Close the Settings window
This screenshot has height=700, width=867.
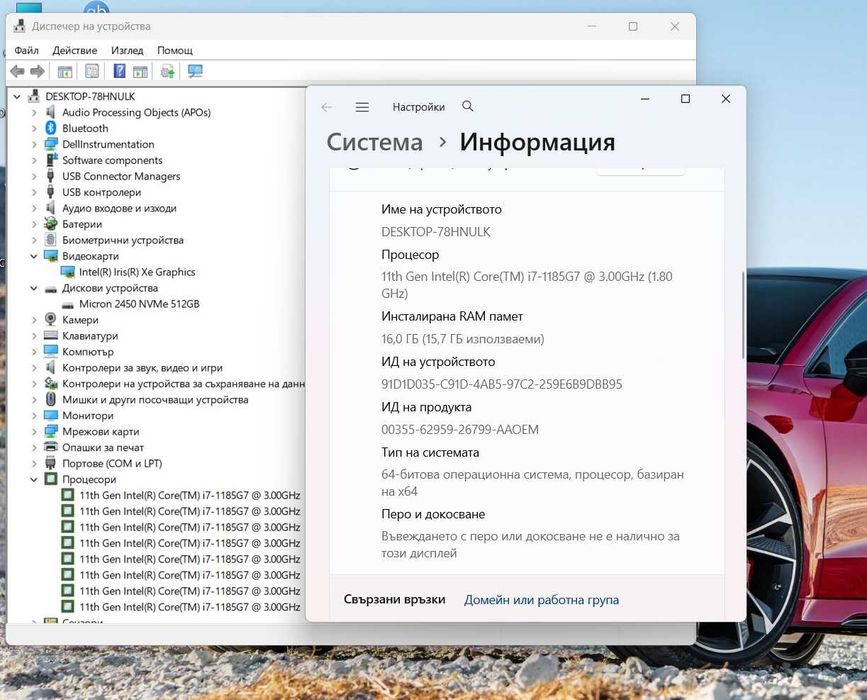(725, 99)
